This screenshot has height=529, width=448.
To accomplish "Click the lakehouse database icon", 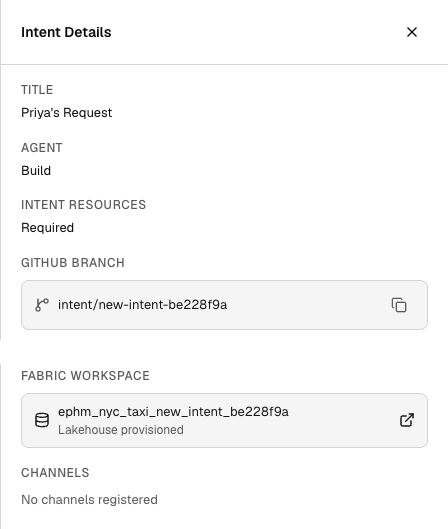I will [x=42, y=420].
